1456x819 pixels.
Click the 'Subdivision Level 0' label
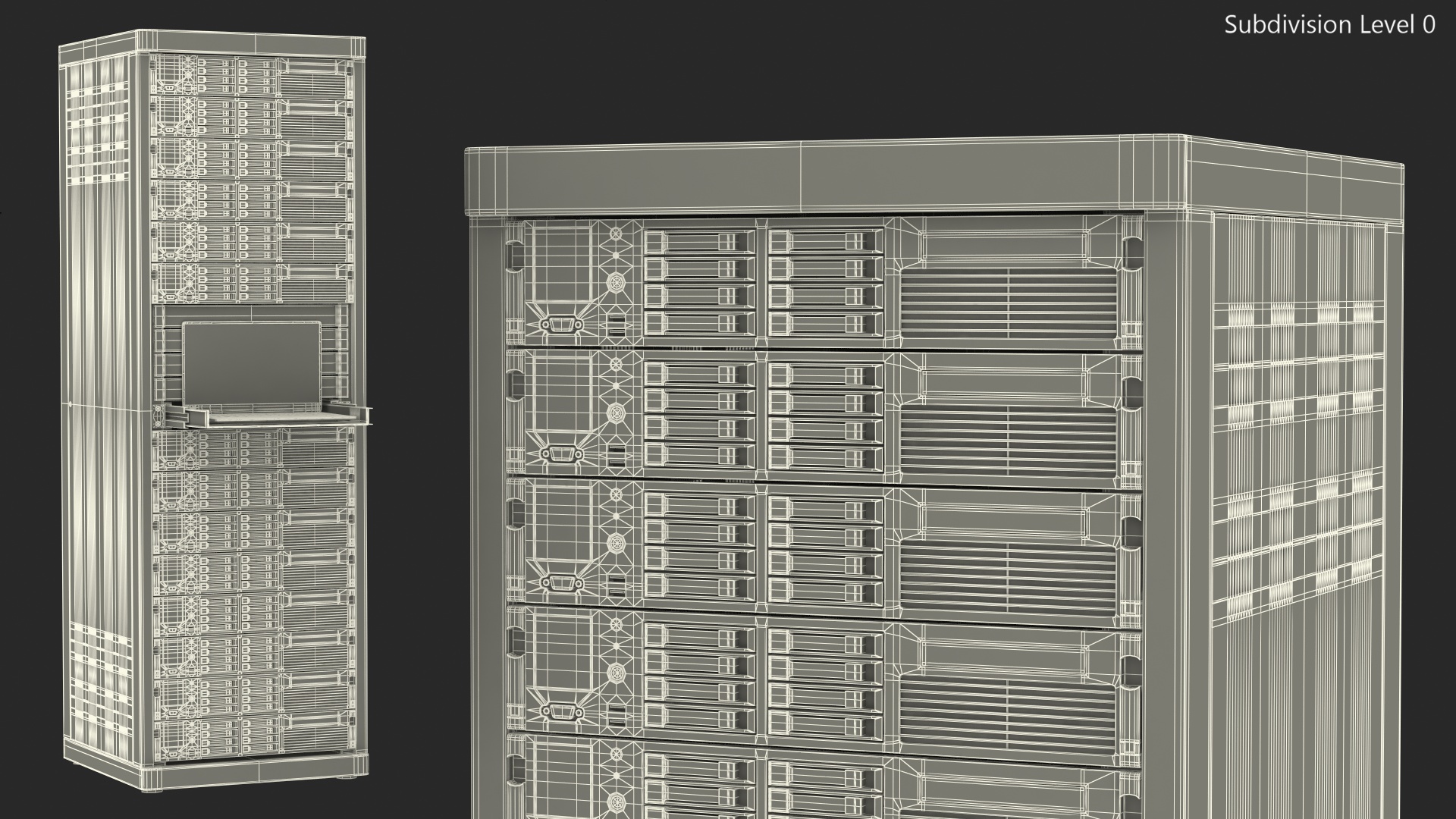pos(1329,25)
